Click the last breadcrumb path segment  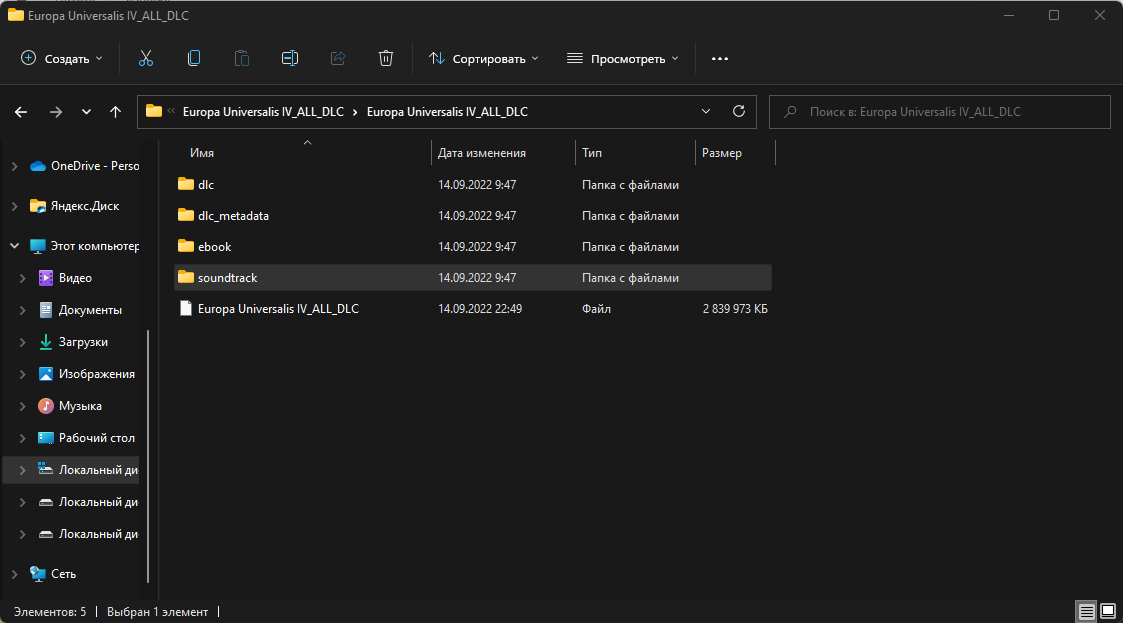(447, 112)
